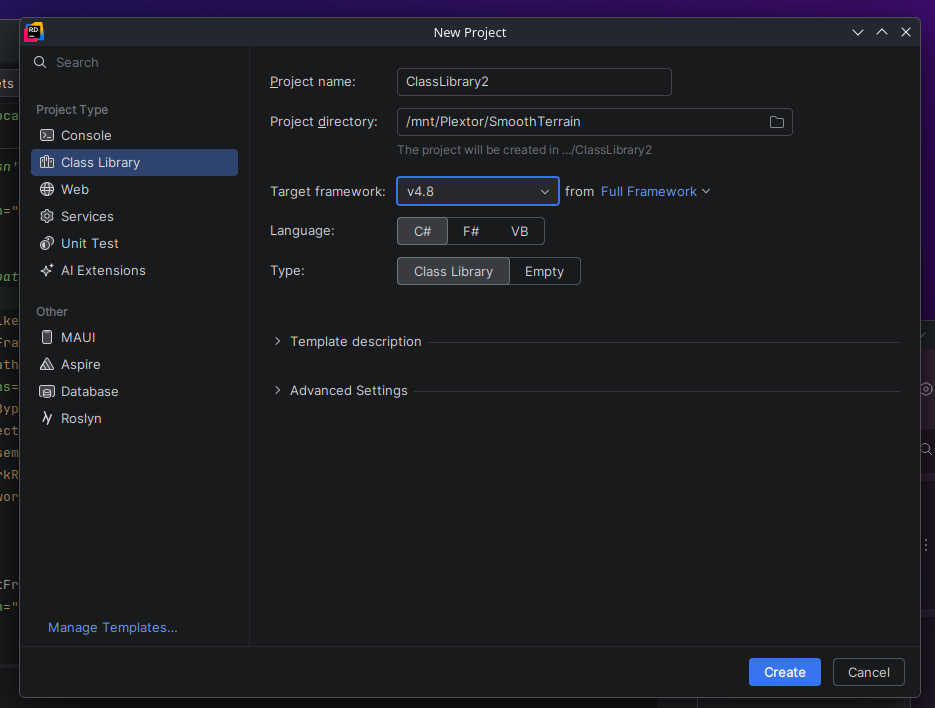The height and width of the screenshot is (708, 935).
Task: Choose the MAUI device icon
Action: 46,337
